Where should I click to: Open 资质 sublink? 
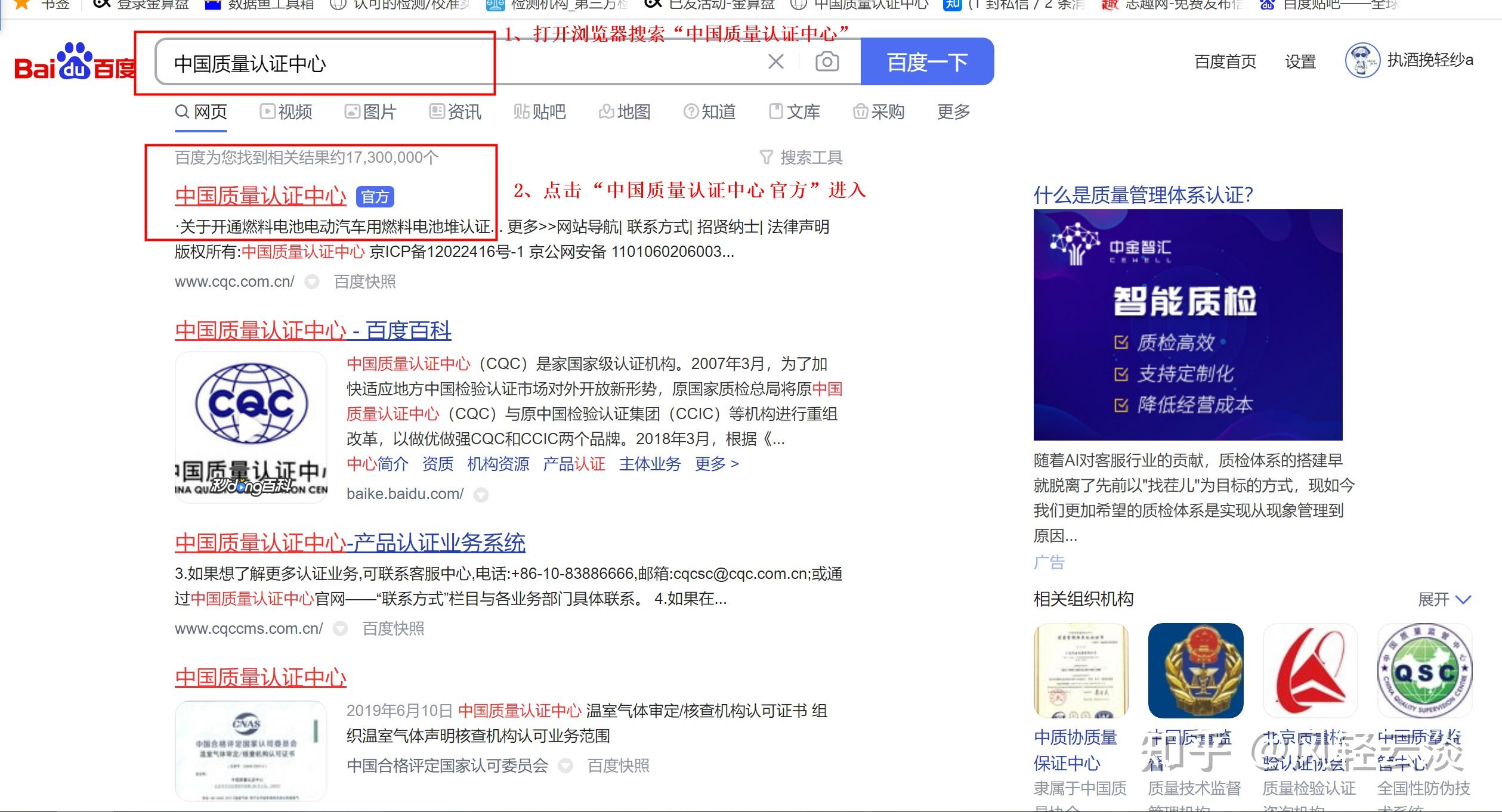pyautogui.click(x=438, y=464)
